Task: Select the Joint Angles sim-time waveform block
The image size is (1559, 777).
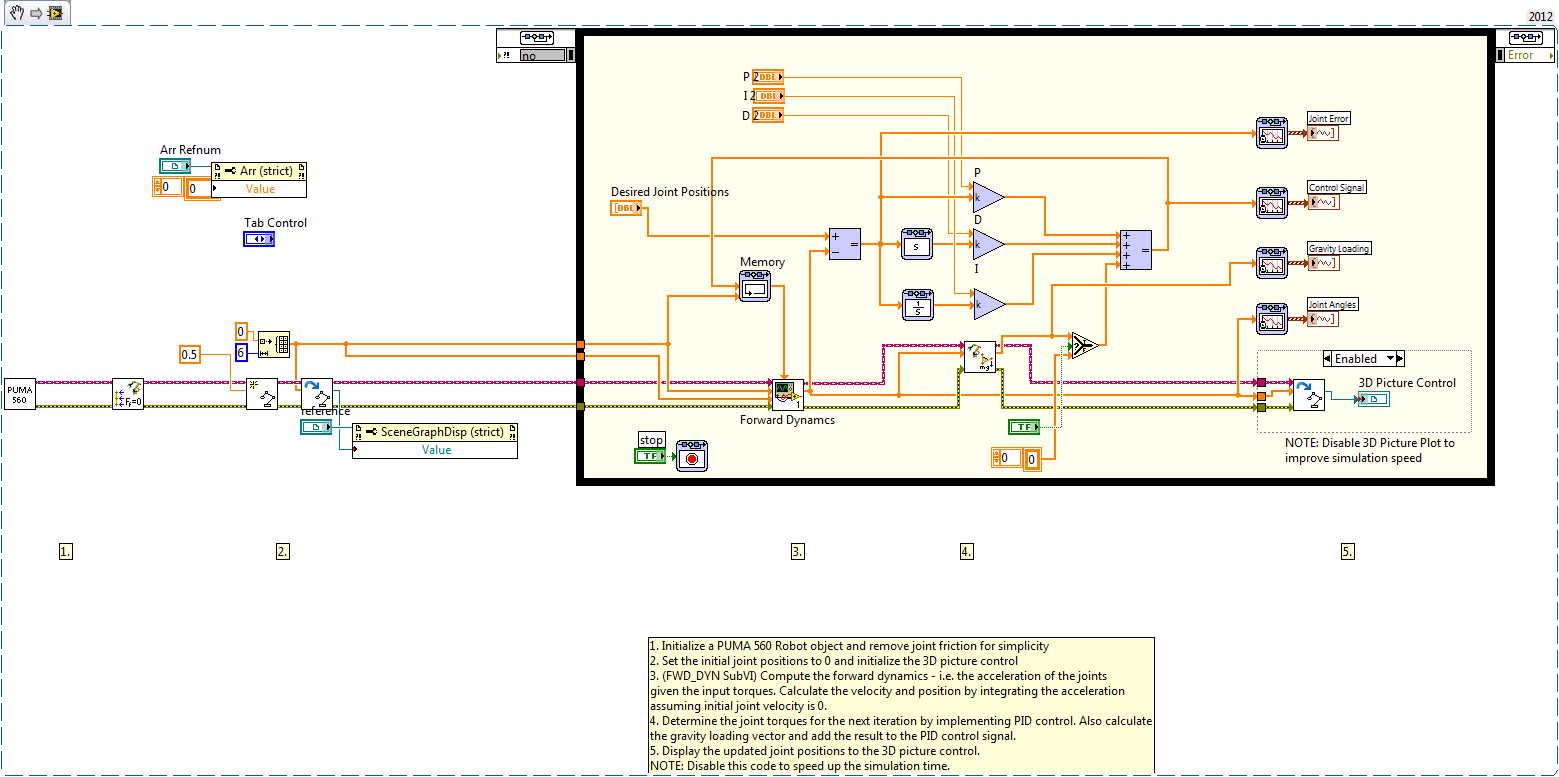Action: pyautogui.click(x=1272, y=319)
